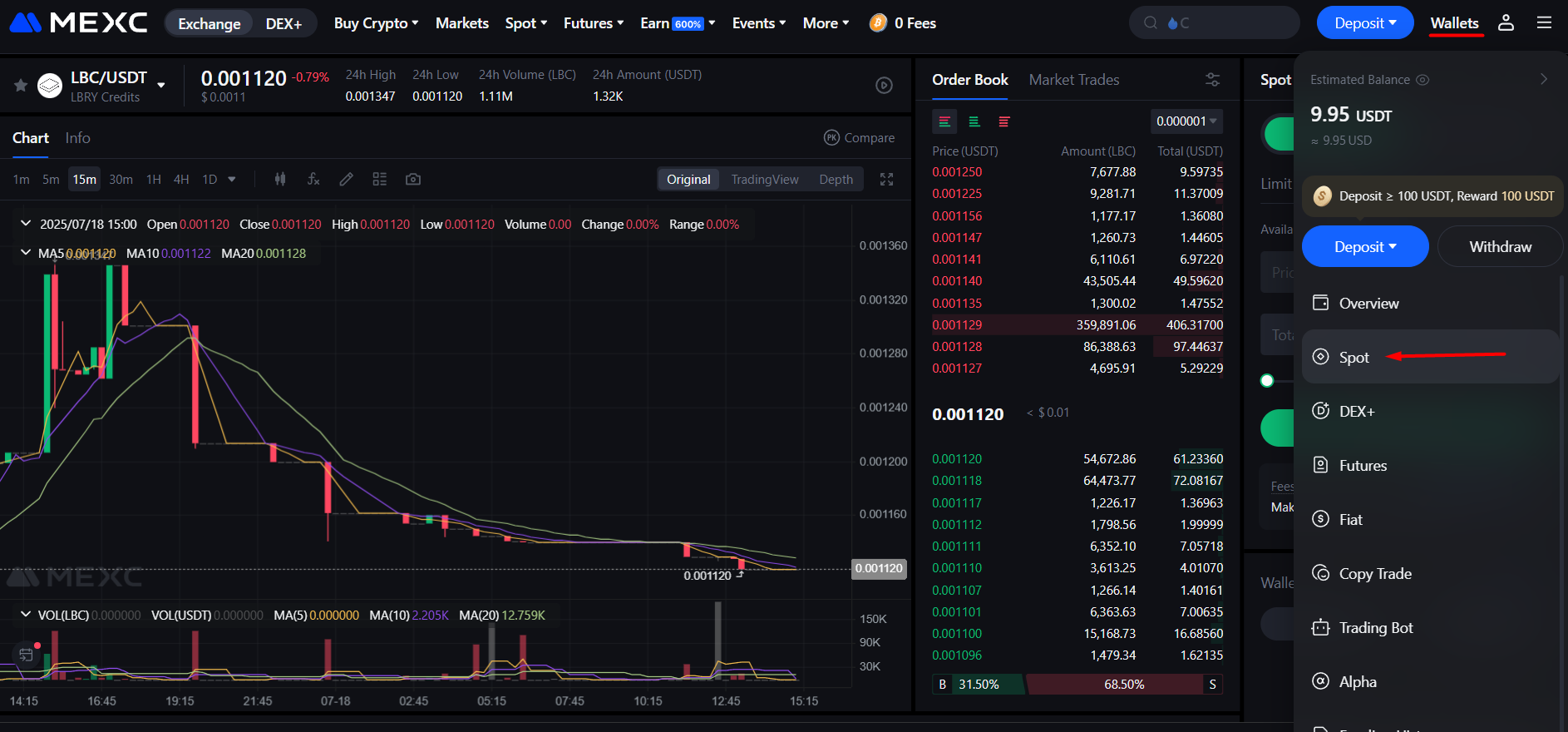1568x732 pixels.
Task: Collapse the VOL indicator legend chevron
Action: point(26,615)
